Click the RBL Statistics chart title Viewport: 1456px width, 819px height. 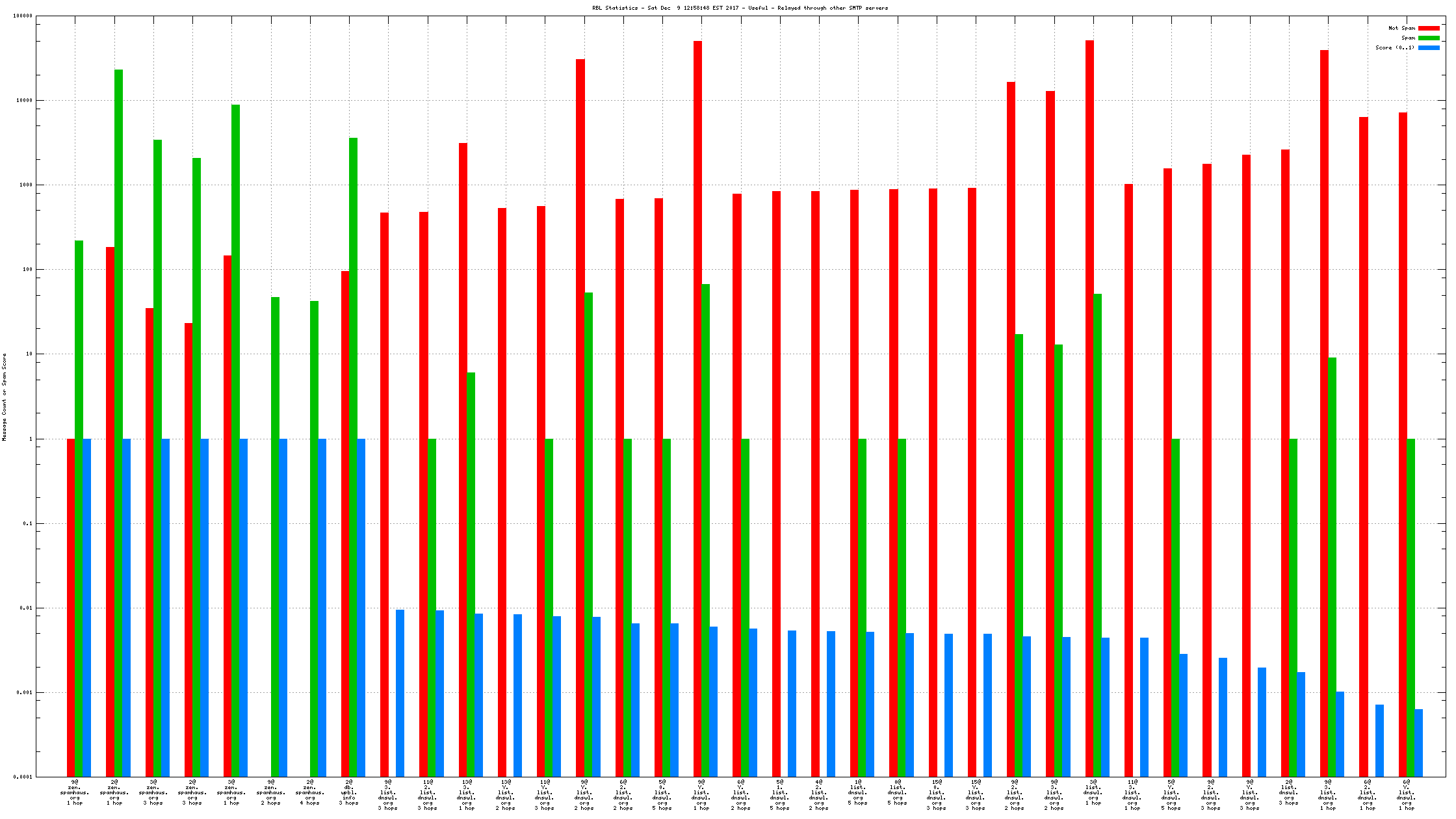click(740, 8)
